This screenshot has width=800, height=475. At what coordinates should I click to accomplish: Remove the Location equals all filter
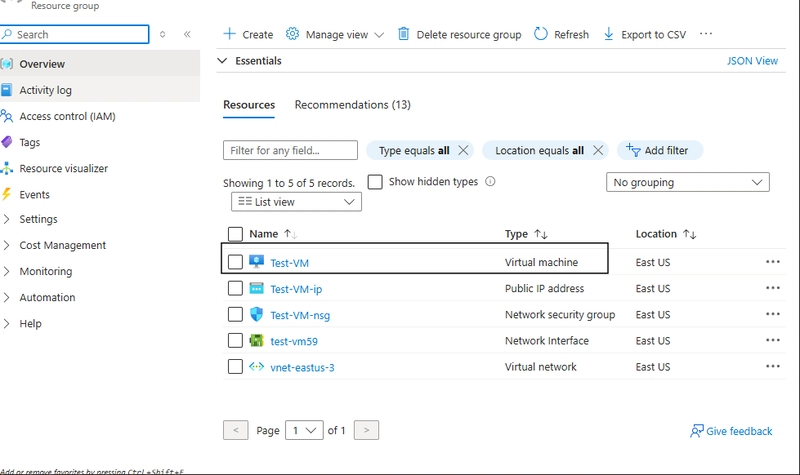click(598, 150)
